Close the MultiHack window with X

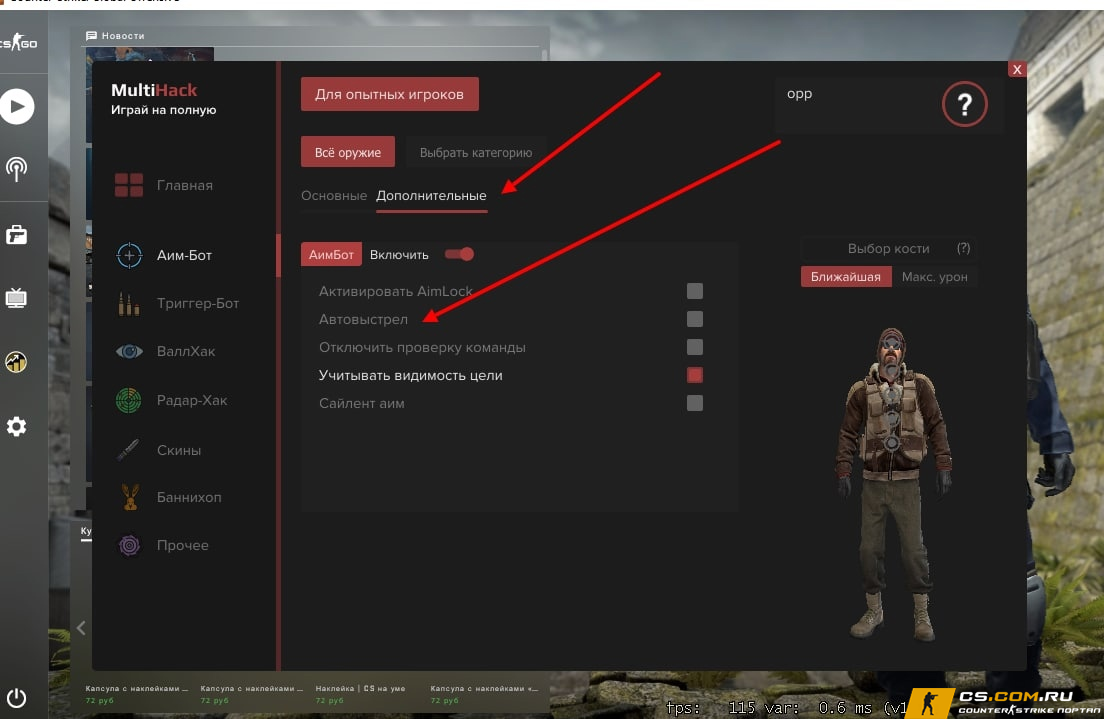[1017, 69]
